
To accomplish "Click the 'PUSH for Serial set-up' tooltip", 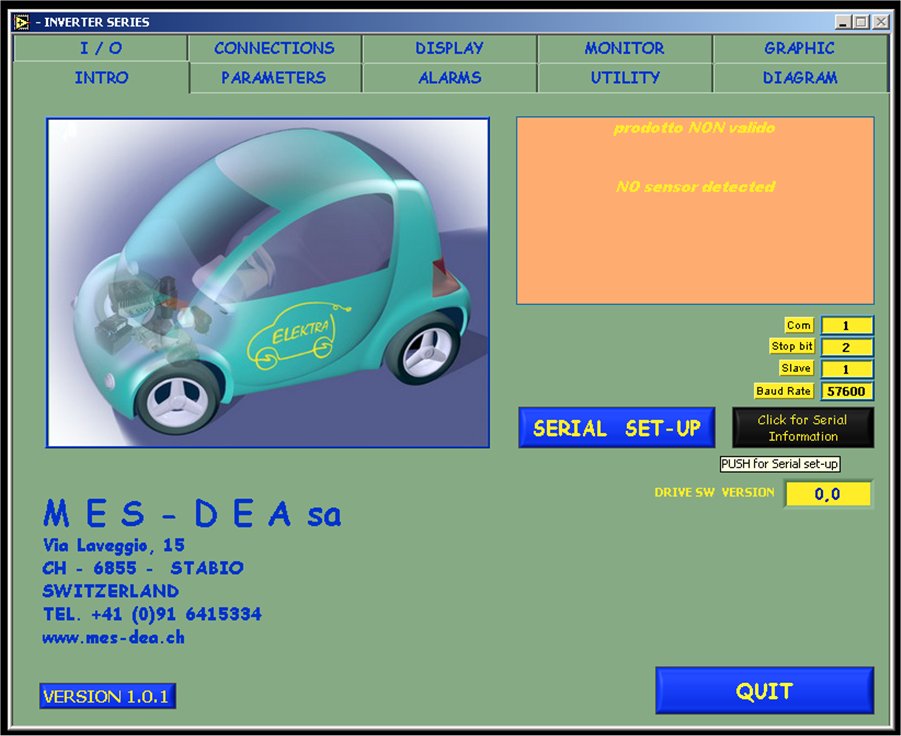I will pos(780,464).
